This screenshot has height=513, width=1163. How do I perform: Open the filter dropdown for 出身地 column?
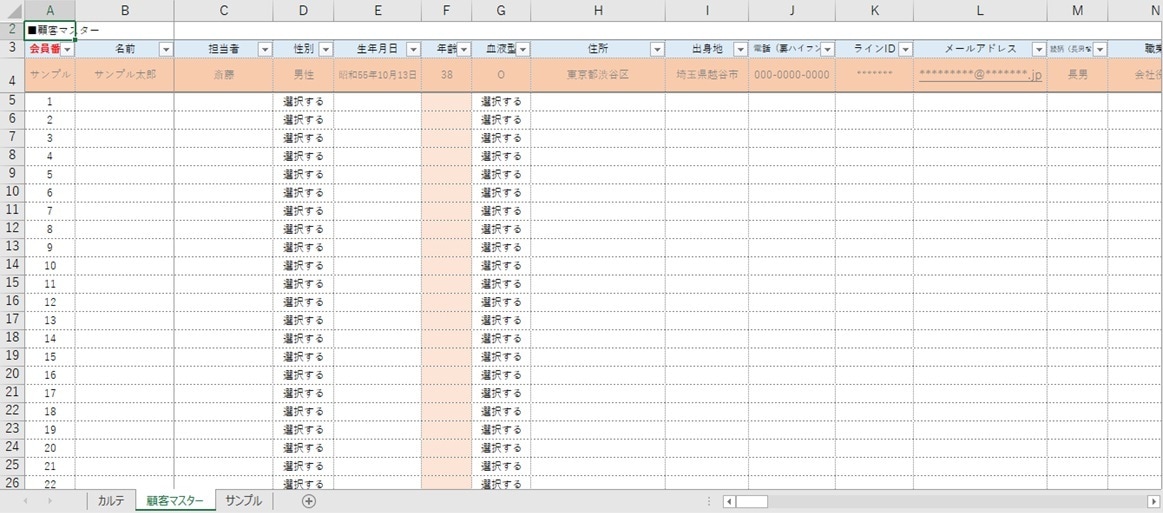pyautogui.click(x=740, y=49)
